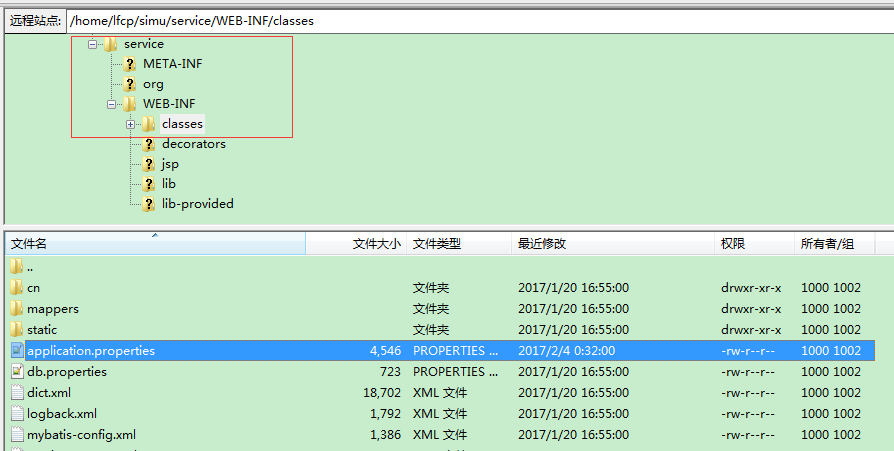Select mybatis-config.xml in file list
The image size is (894, 451).
pos(82,434)
